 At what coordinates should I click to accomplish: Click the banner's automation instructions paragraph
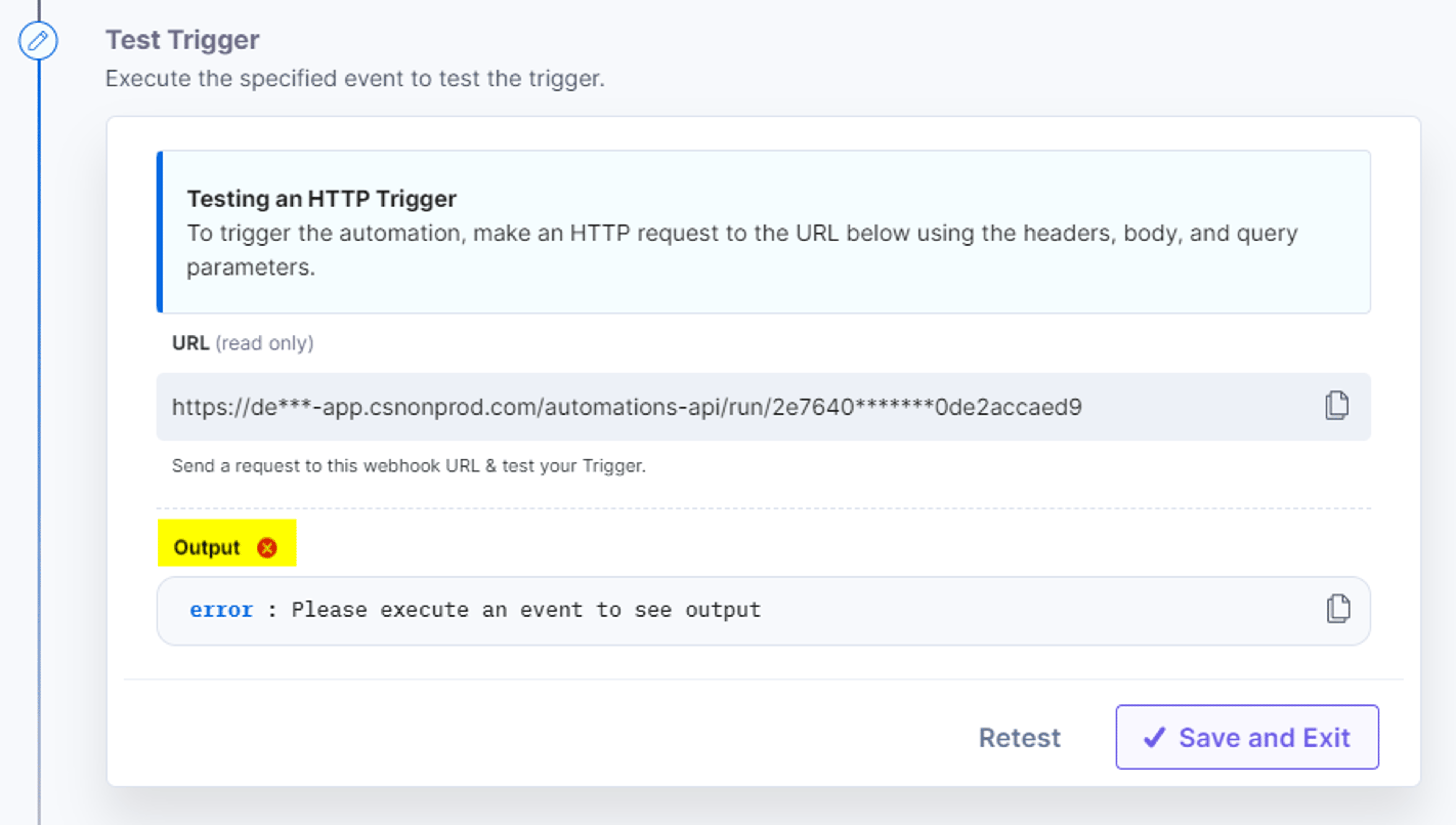click(x=742, y=250)
